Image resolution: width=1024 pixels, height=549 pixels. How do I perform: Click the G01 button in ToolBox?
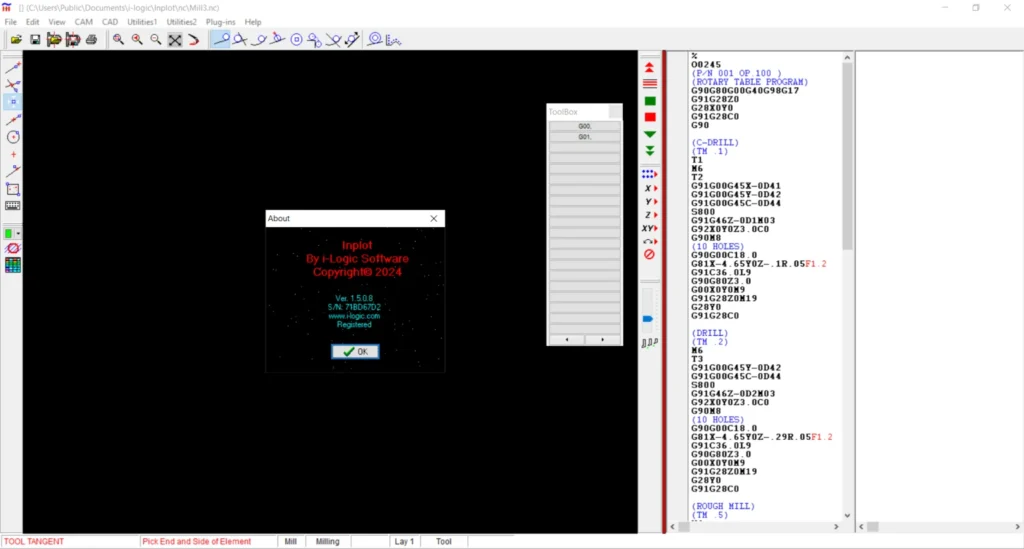coord(584,137)
